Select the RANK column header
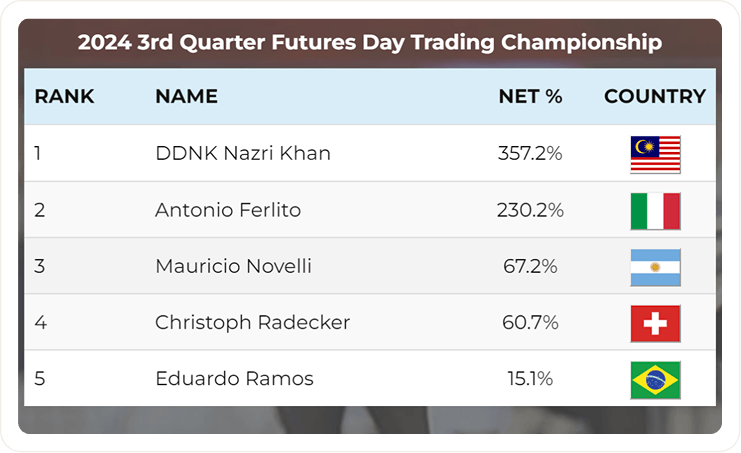This screenshot has height=453, width=741. [x=64, y=97]
